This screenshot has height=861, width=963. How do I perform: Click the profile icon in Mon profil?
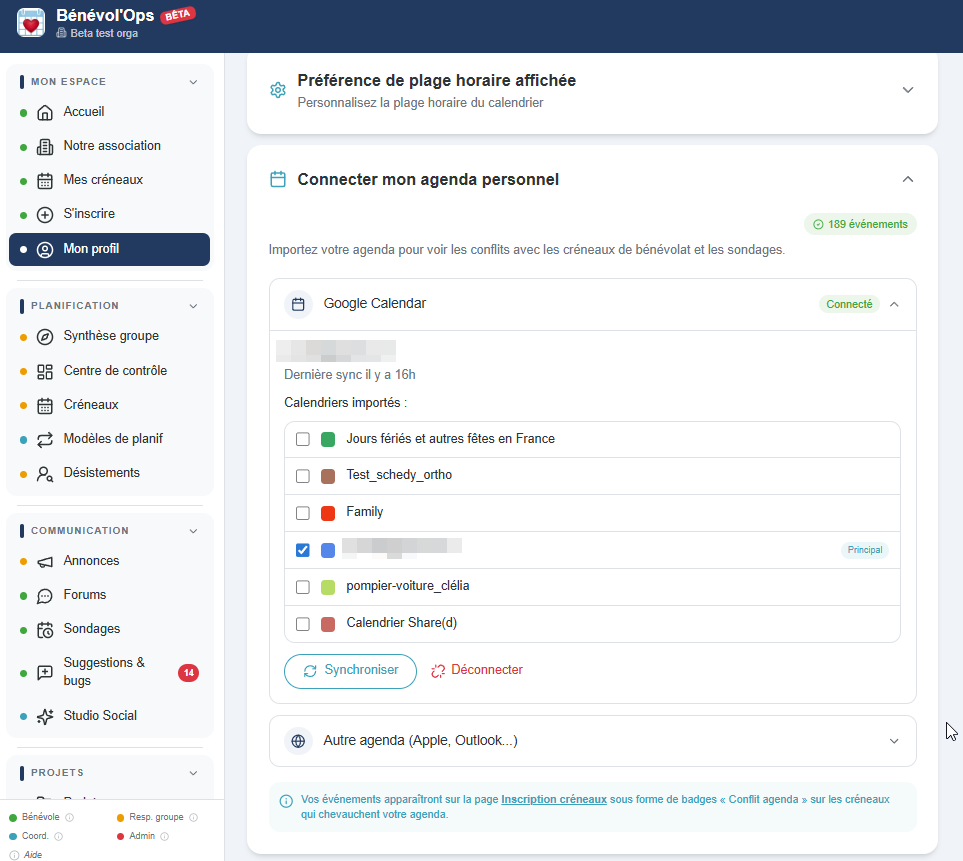pos(45,250)
